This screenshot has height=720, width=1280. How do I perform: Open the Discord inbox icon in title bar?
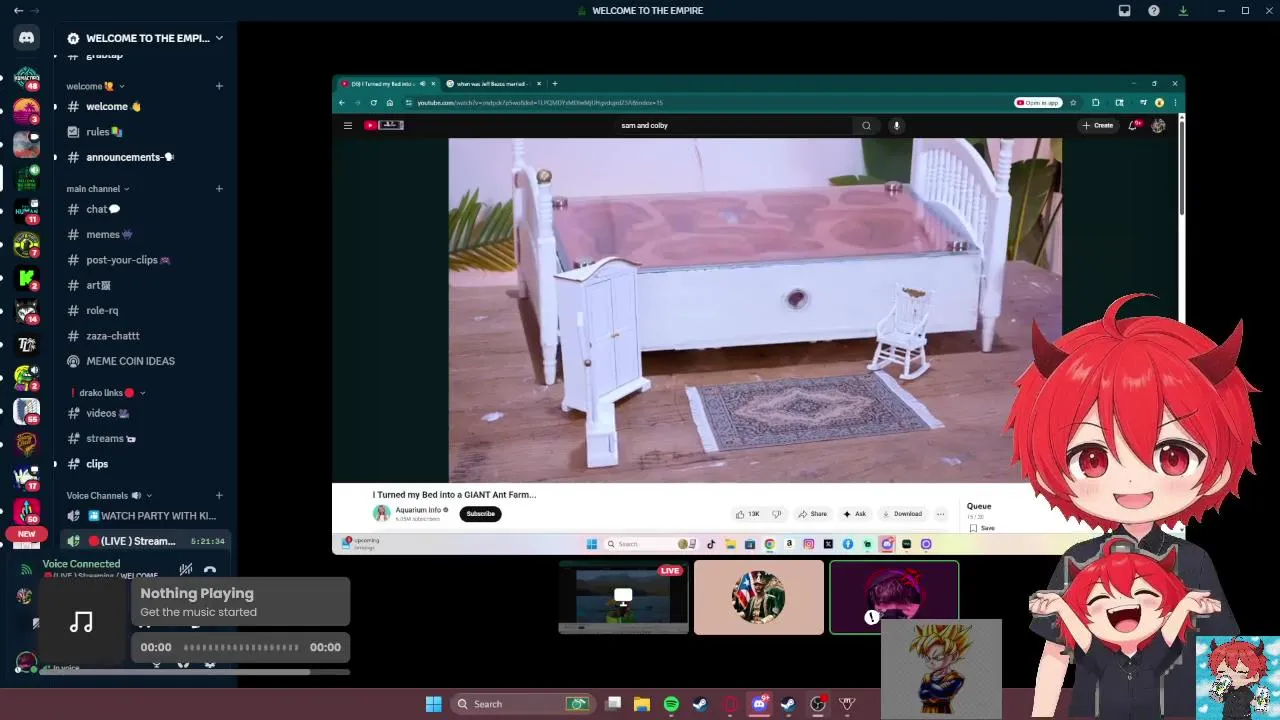tap(1124, 10)
